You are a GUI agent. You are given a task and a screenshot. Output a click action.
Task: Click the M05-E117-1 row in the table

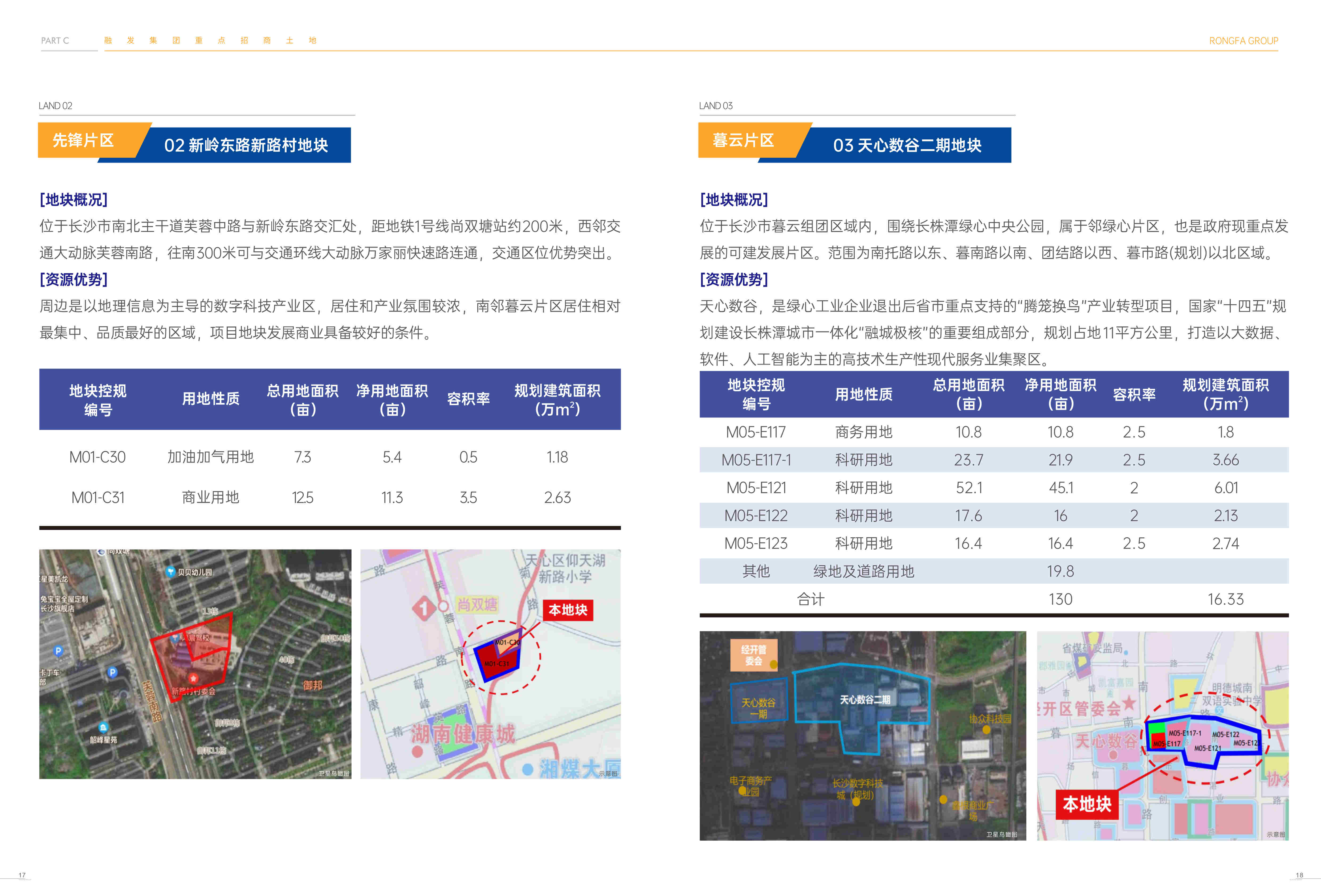pos(756,460)
